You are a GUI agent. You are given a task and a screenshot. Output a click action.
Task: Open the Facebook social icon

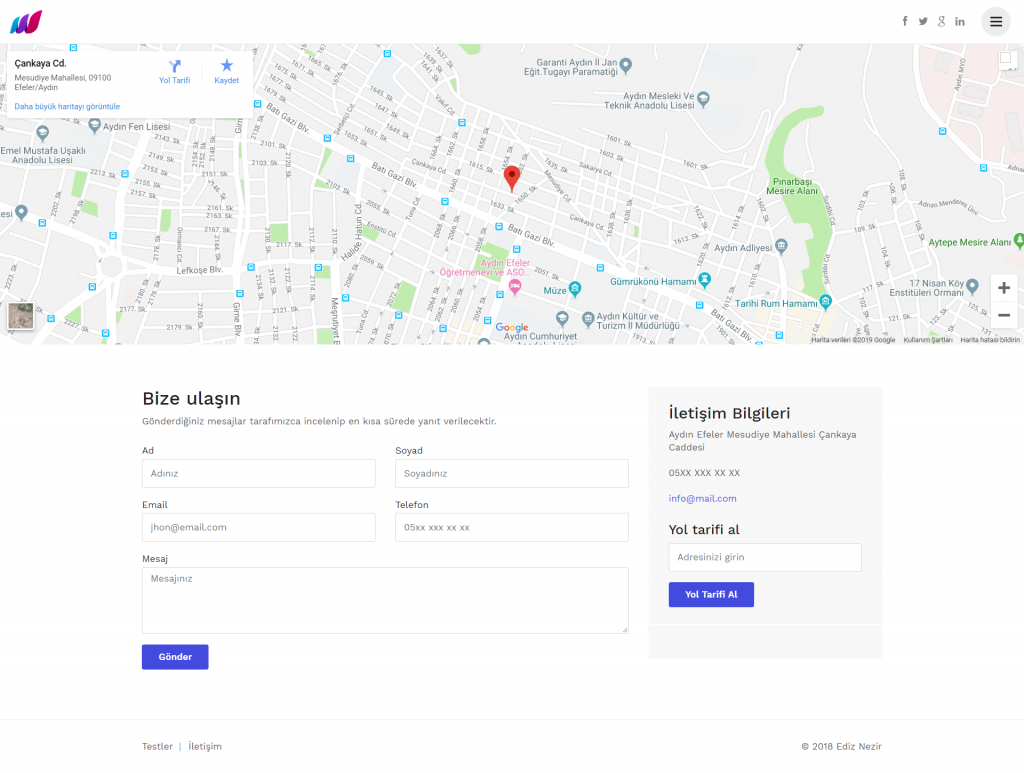[905, 21]
